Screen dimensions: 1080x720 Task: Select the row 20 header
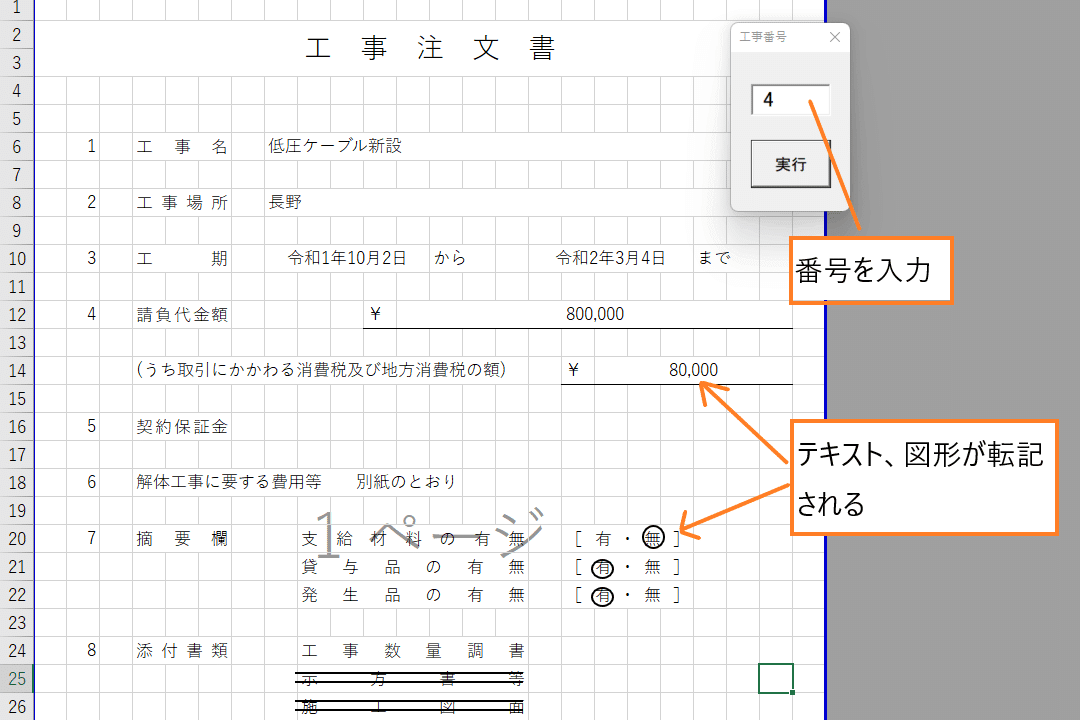click(16, 538)
